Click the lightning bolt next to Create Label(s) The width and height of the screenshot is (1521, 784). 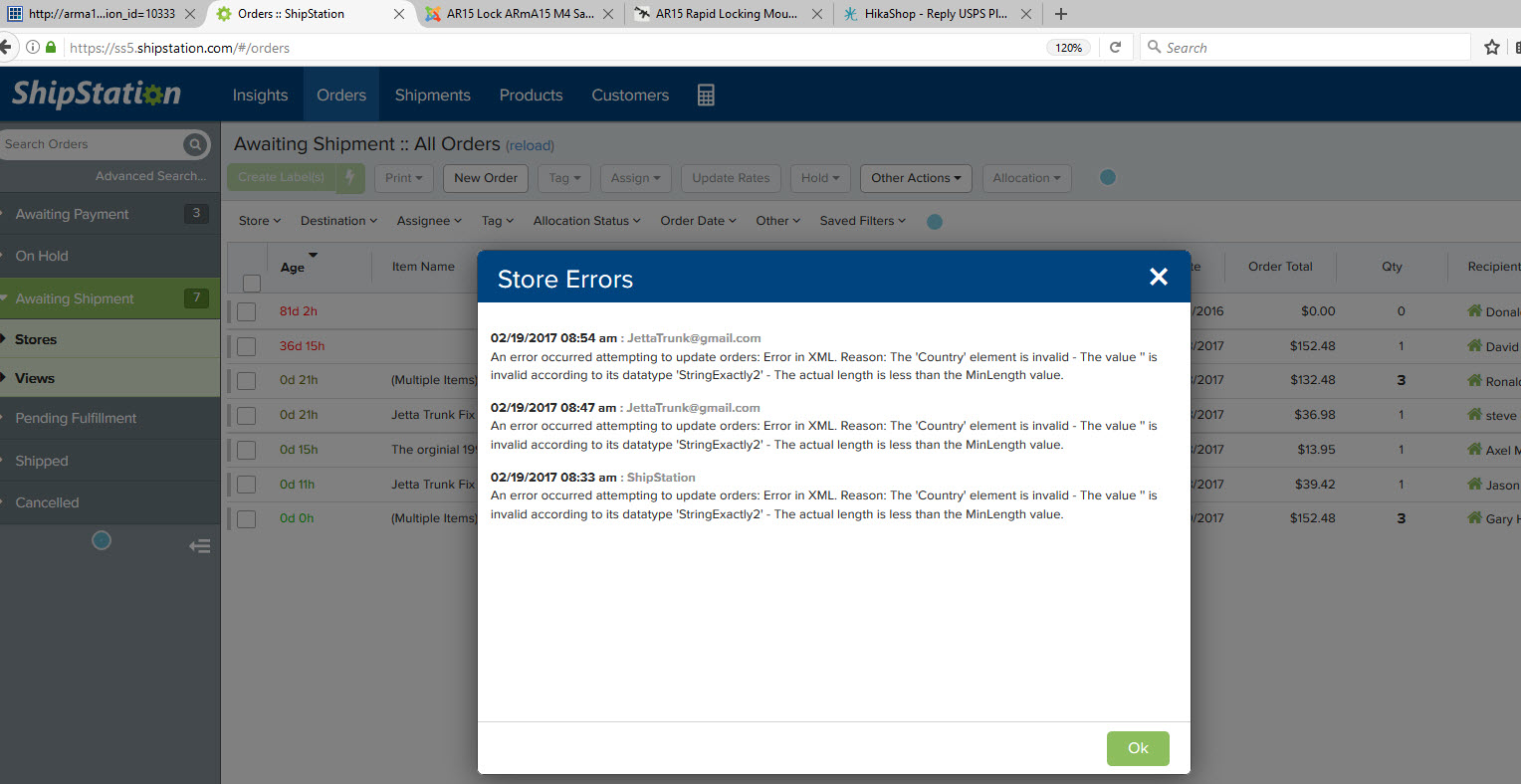pyautogui.click(x=350, y=177)
